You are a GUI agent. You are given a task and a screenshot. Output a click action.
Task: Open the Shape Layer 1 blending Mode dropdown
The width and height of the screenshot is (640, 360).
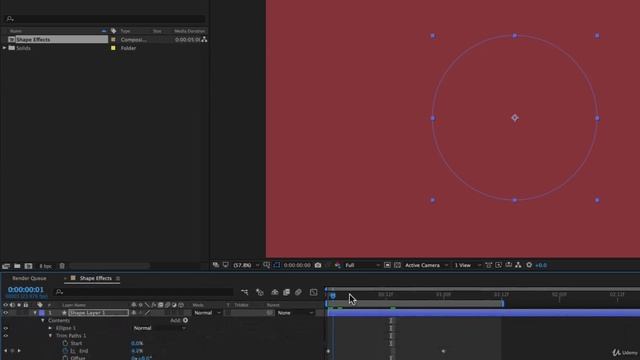pos(207,313)
